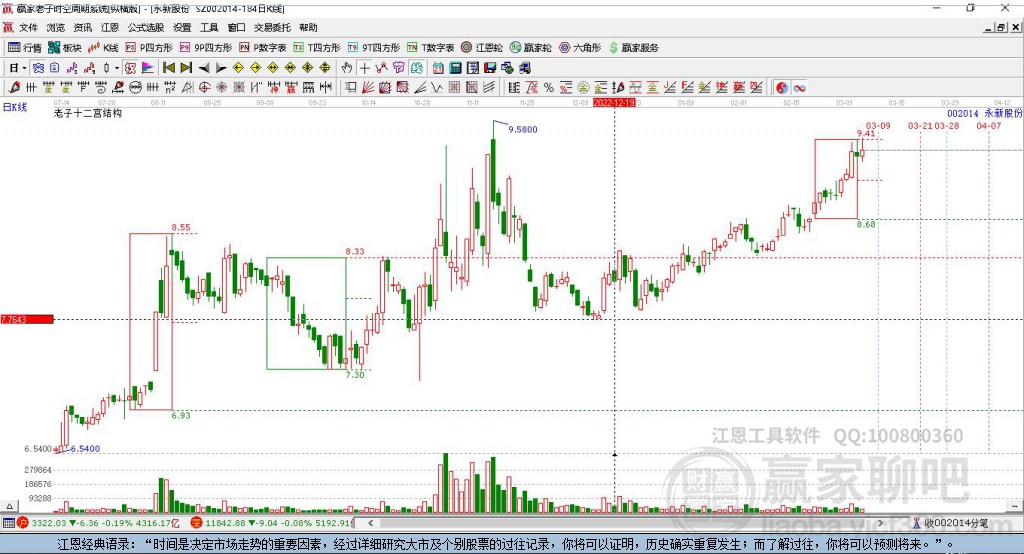
Task: Select the hand pan tool icon
Action: tap(347, 68)
